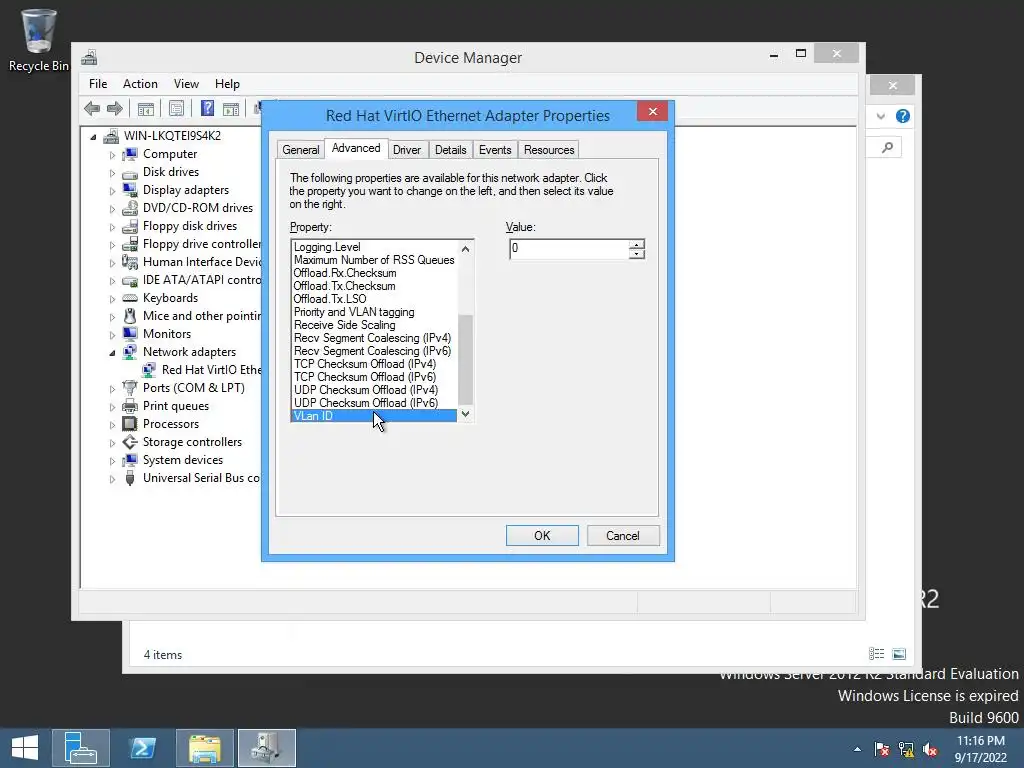Expand the Keyboards node
Image resolution: width=1024 pixels, height=768 pixels.
(112, 299)
